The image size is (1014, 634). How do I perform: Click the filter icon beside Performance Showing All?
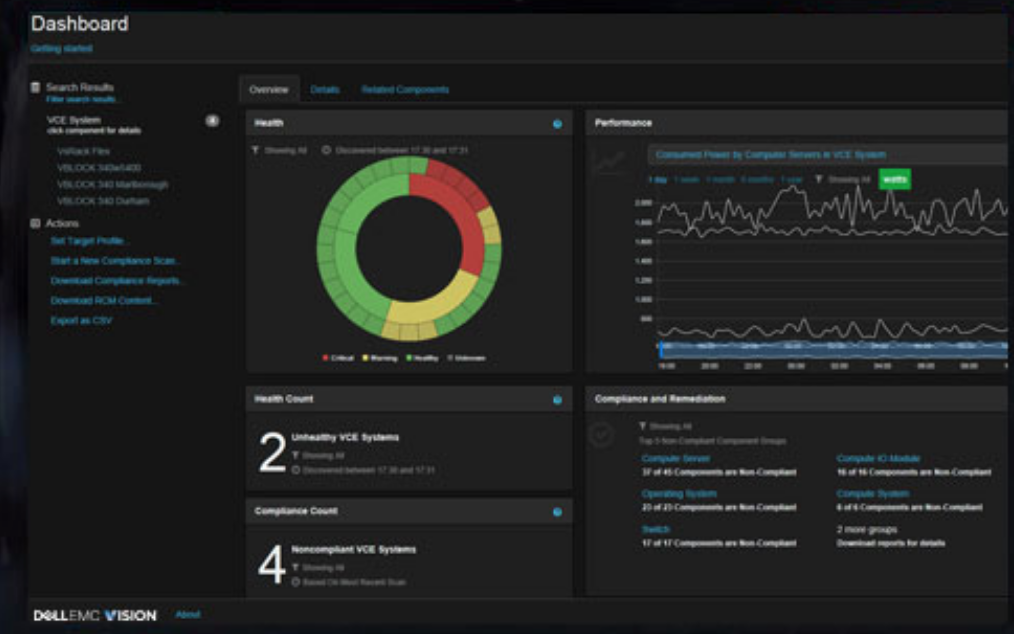coord(818,180)
